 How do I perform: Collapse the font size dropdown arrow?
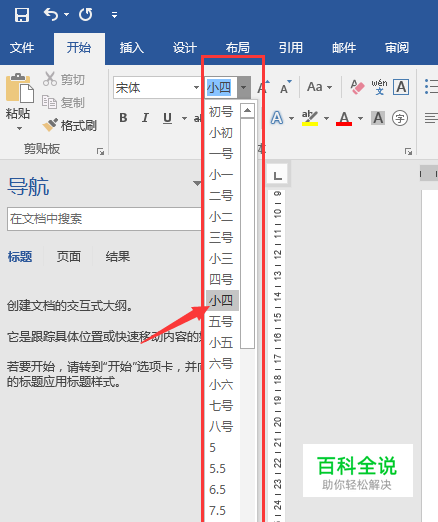click(x=243, y=88)
